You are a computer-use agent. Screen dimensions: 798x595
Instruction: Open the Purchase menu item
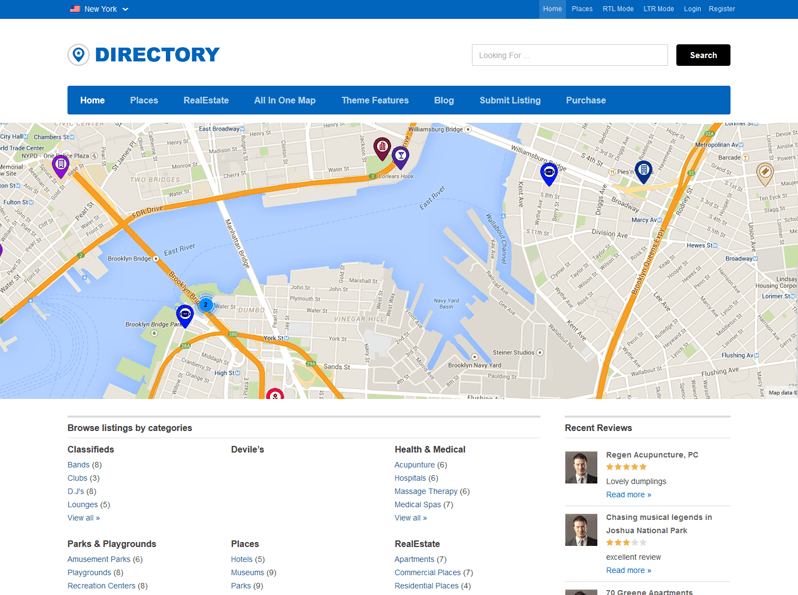point(586,100)
